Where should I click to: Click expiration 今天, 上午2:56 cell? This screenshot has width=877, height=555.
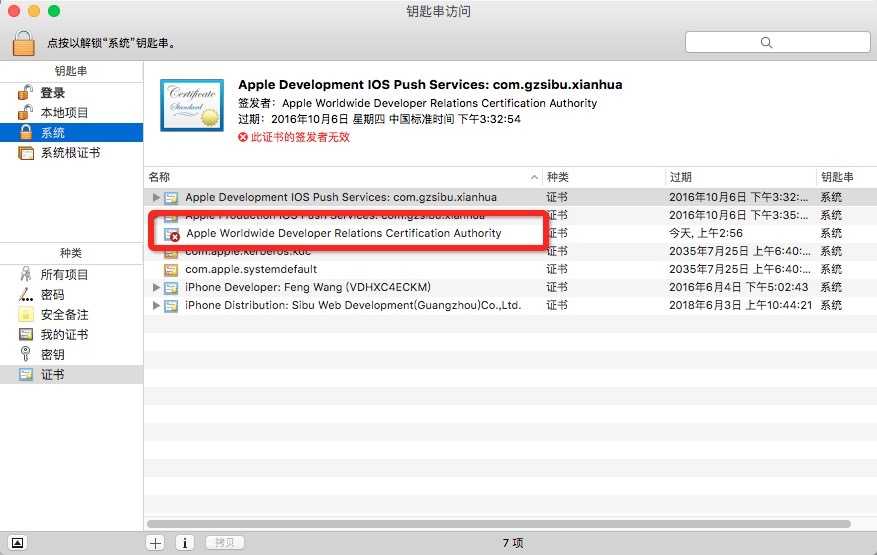click(706, 233)
